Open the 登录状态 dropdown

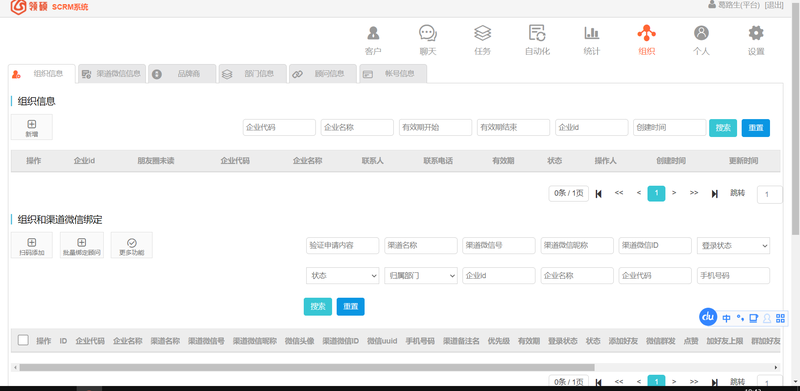point(733,246)
